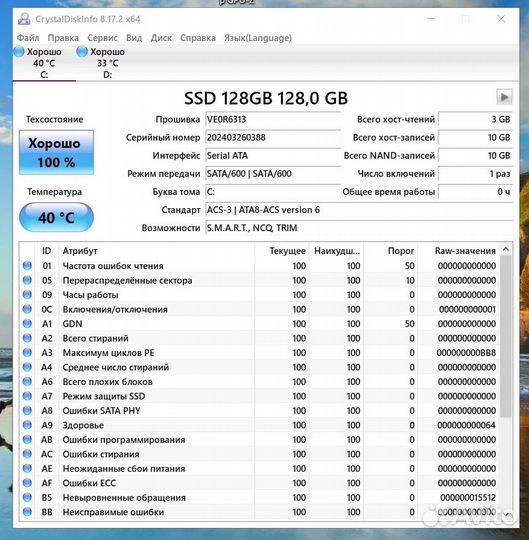
Task: Click status icon for Ошибки программирования row
Action: [27, 439]
